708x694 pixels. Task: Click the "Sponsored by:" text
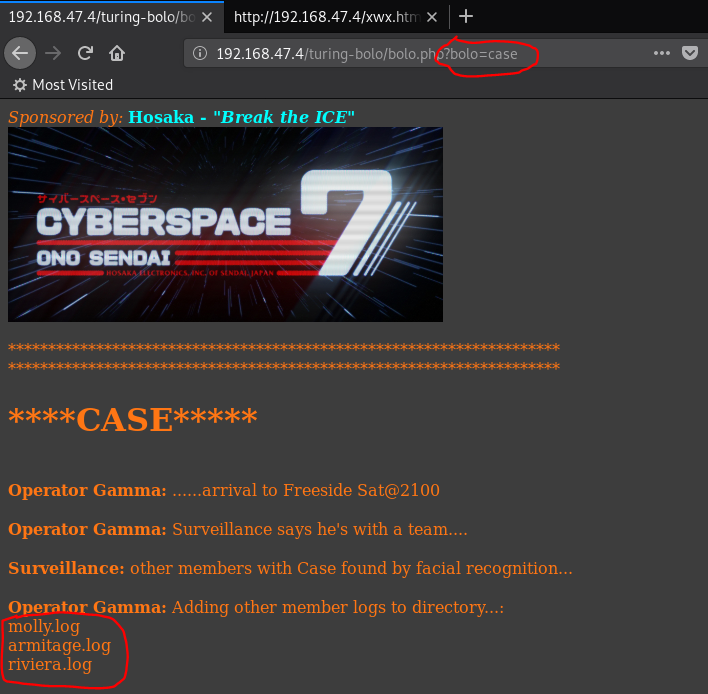point(65,117)
